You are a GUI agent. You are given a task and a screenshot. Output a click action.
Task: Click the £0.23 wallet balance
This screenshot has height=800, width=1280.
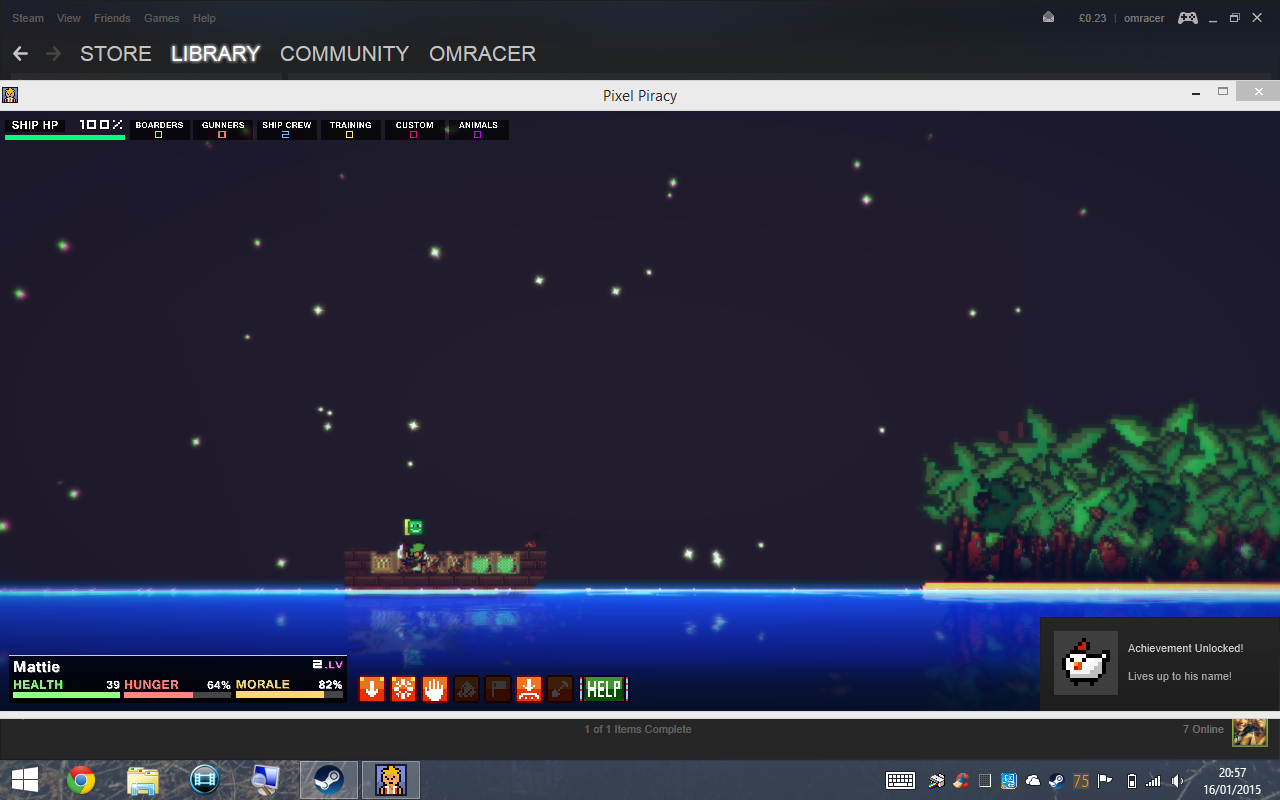click(1092, 18)
